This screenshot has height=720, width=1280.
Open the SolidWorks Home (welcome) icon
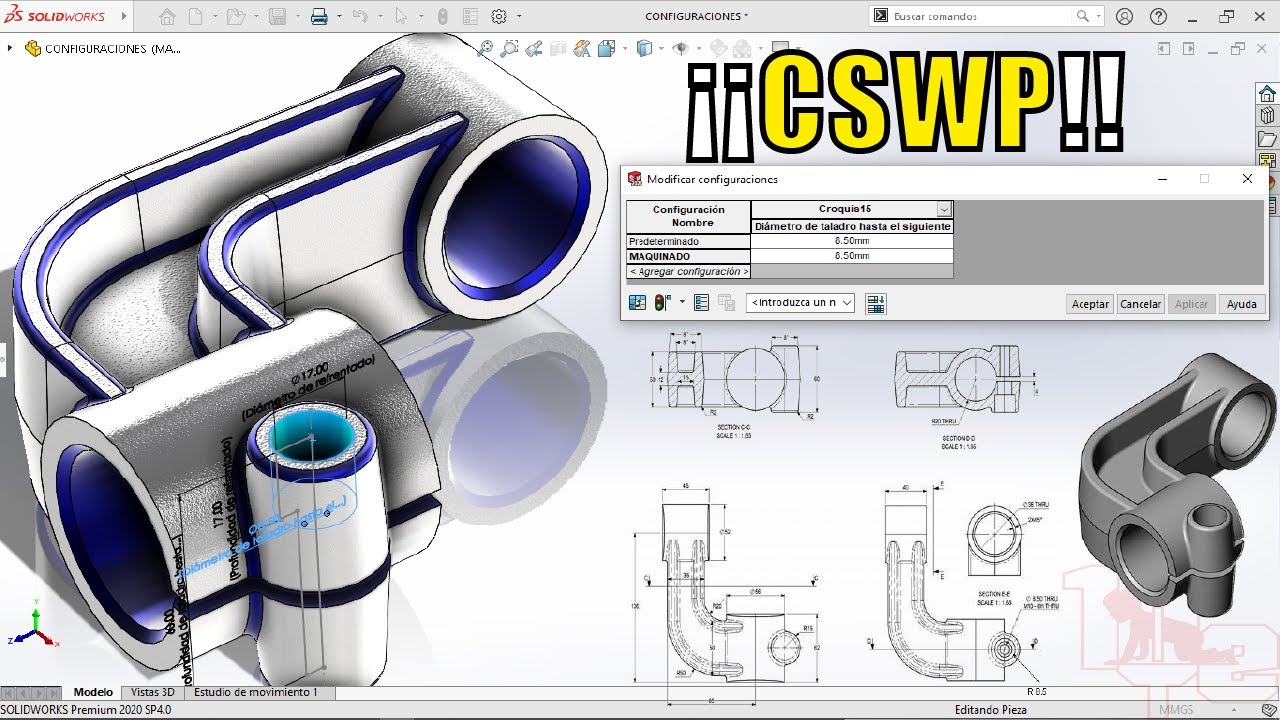tap(167, 16)
